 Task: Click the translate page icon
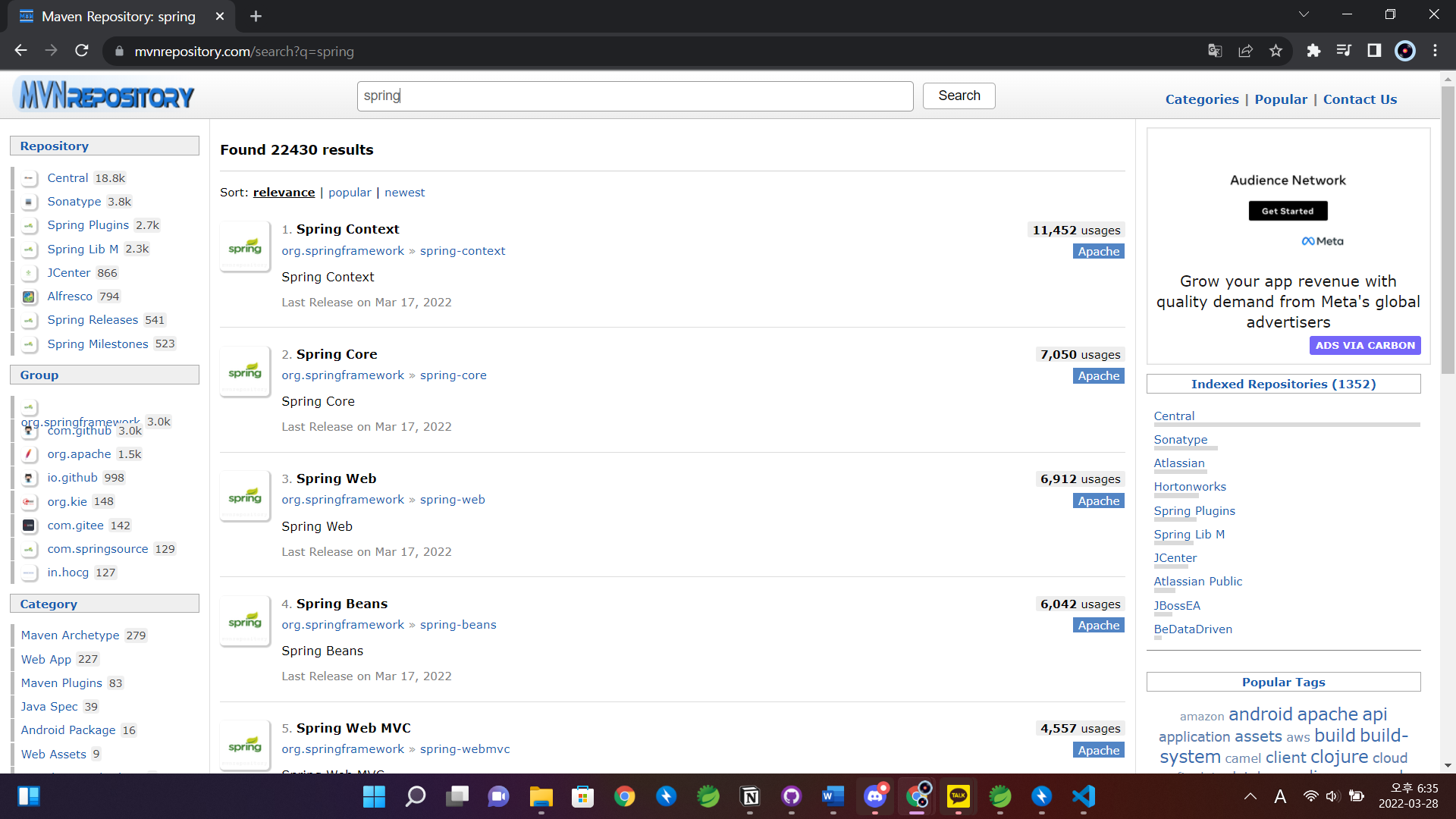1215,51
